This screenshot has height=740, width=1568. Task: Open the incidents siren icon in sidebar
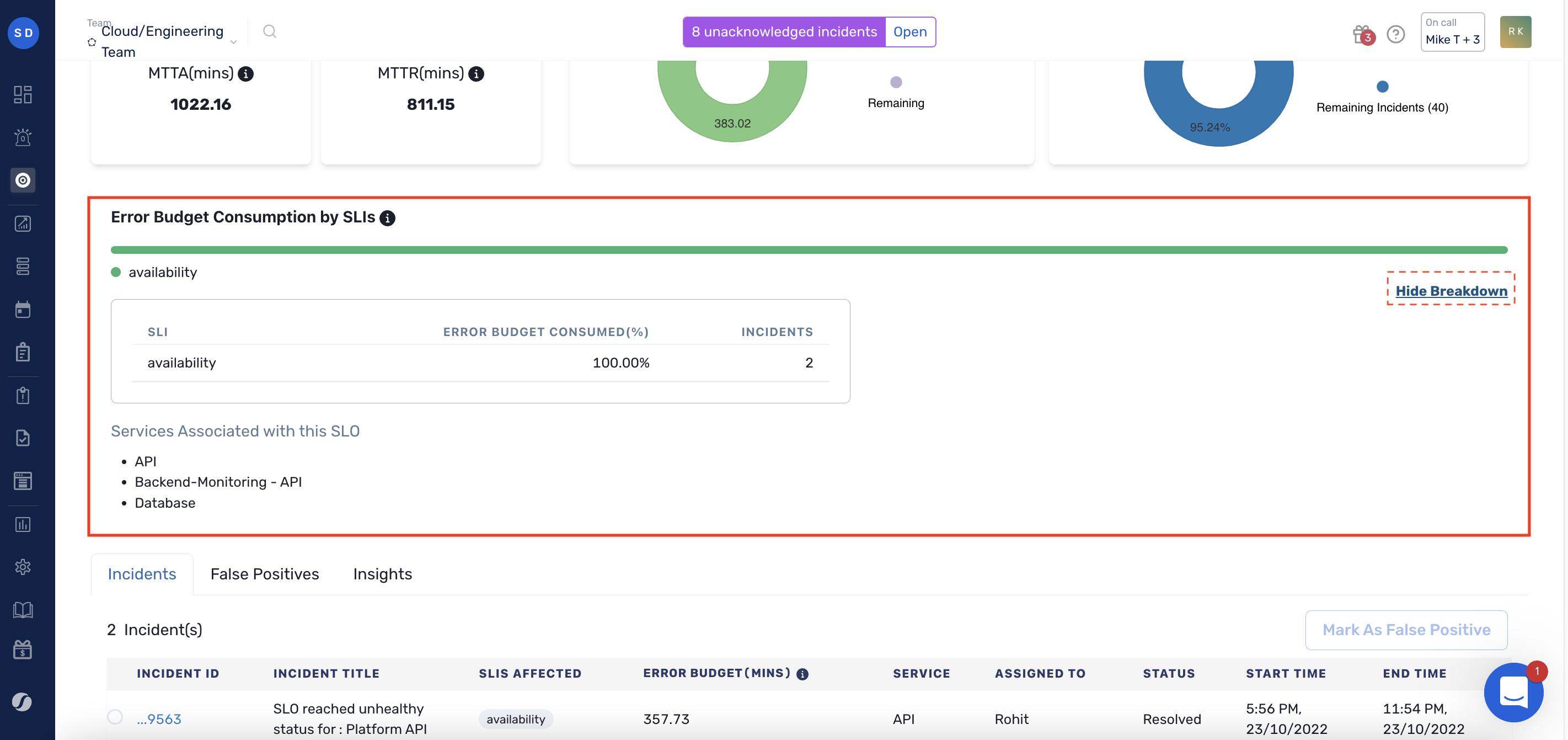[23, 137]
